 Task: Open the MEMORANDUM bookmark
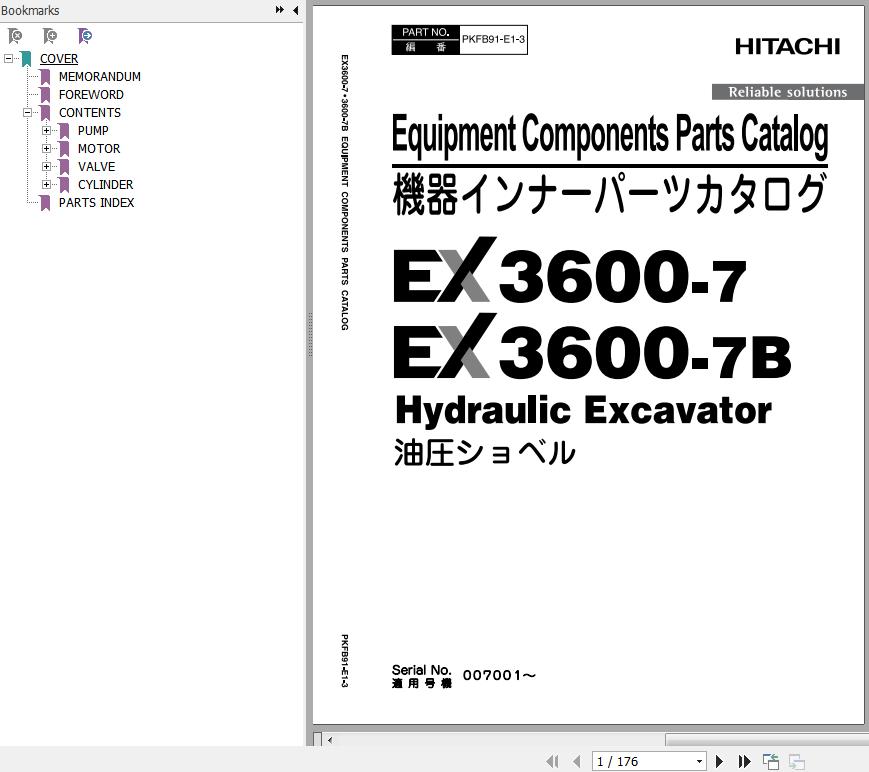(100, 76)
